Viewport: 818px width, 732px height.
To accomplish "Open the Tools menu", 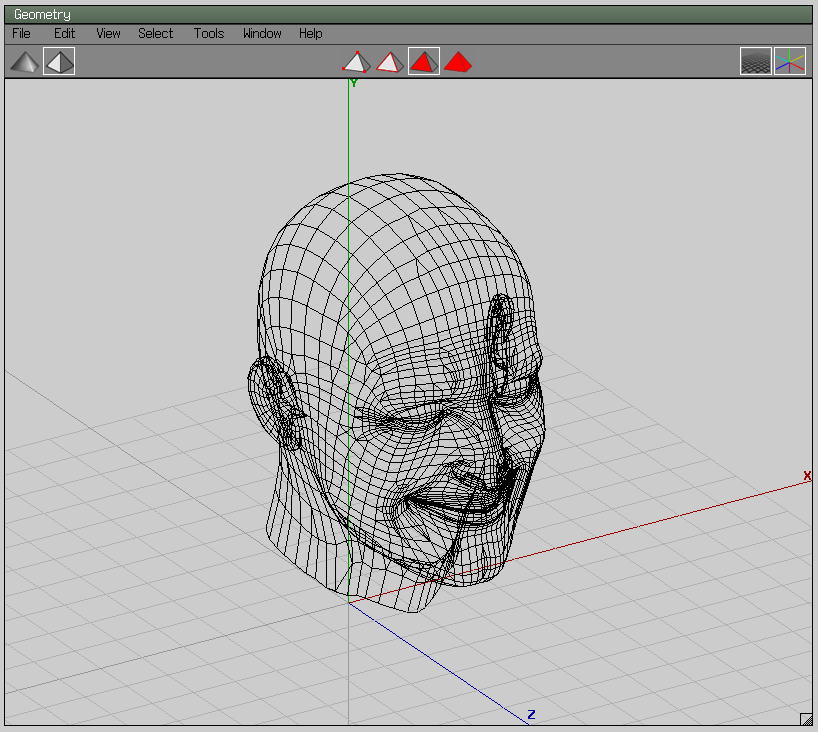I will click(x=208, y=33).
